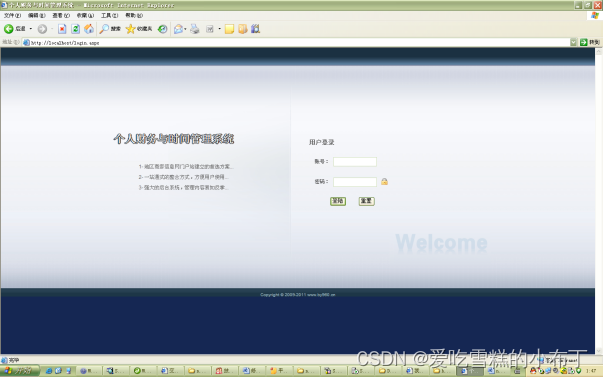The image size is (604, 378).
Task: Open the 工具 (Tools) menu
Action: [109, 15]
